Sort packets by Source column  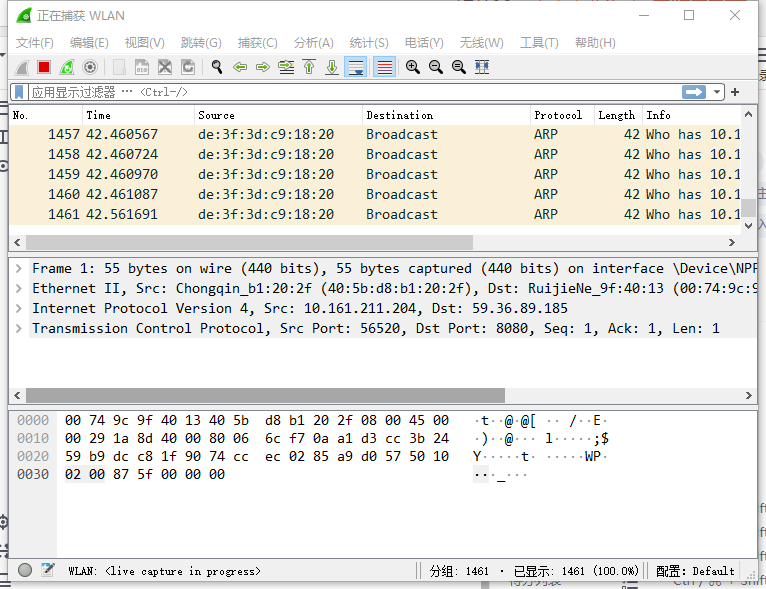tap(278, 115)
